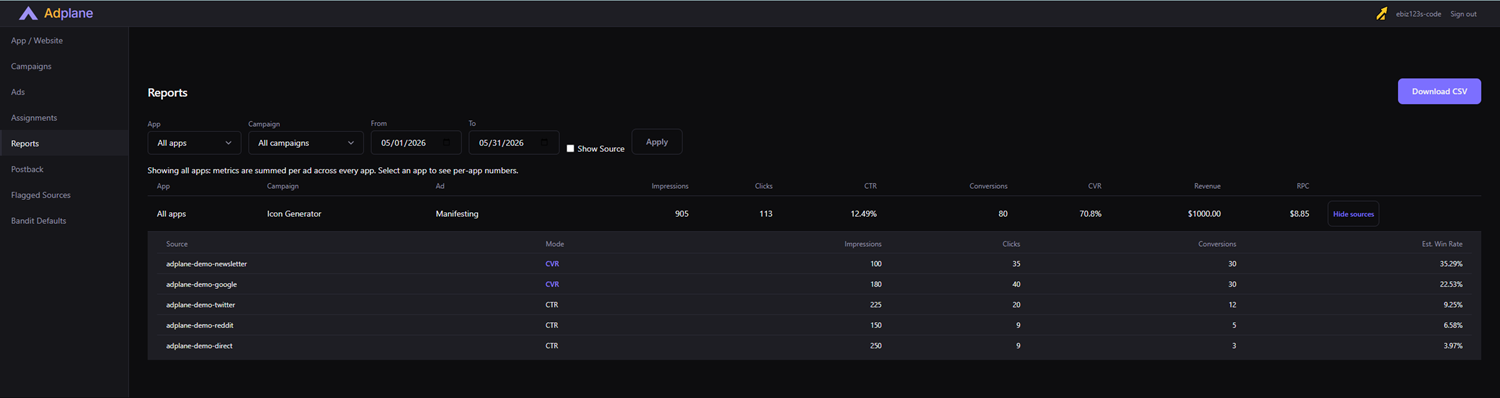The width and height of the screenshot is (1500, 398).
Task: Click the Reports page heading
Action: [x=168, y=93]
